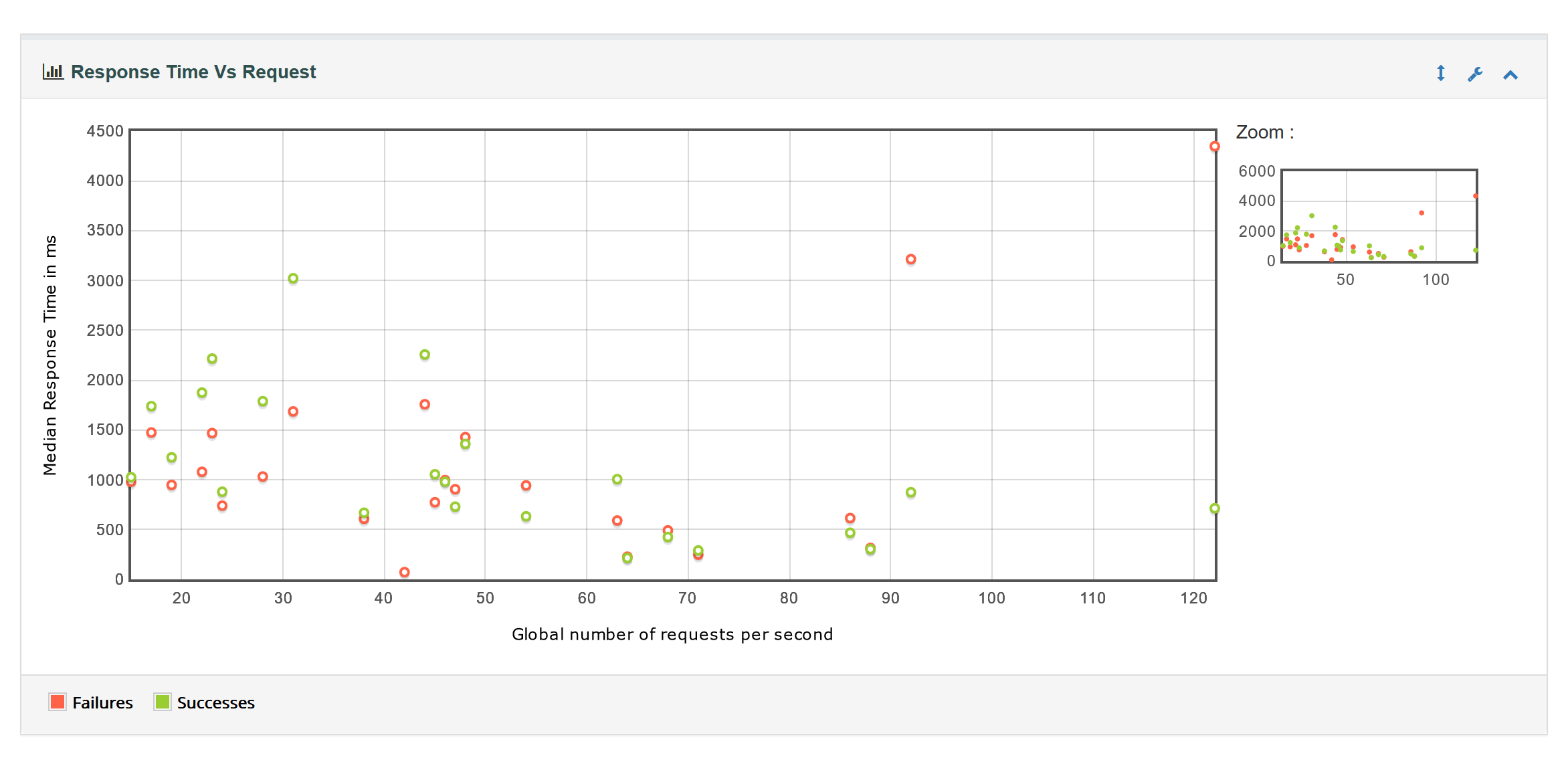The width and height of the screenshot is (1568, 762).
Task: Click the Global number of requests axis label
Action: click(672, 634)
